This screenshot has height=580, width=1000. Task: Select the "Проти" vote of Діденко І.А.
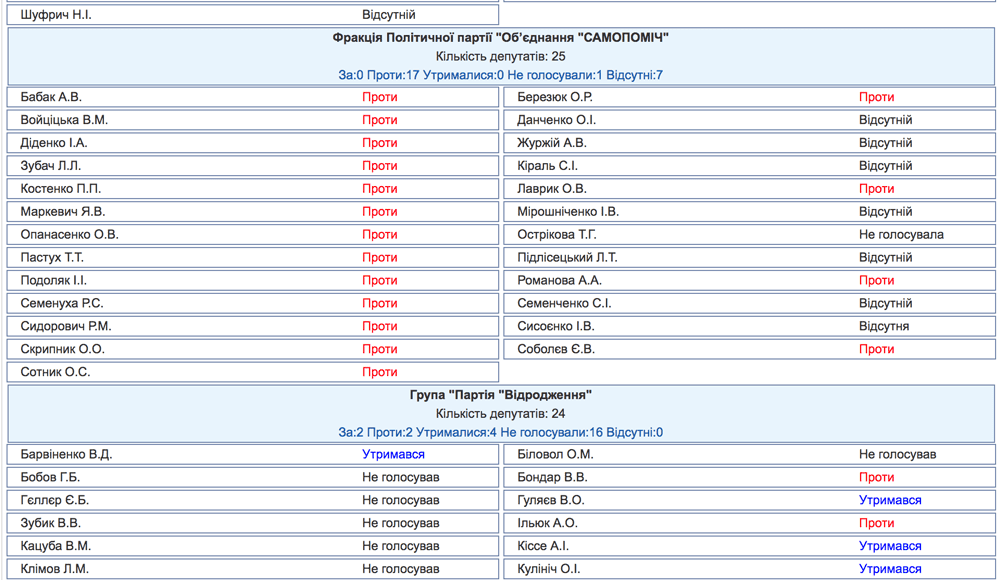click(x=379, y=143)
